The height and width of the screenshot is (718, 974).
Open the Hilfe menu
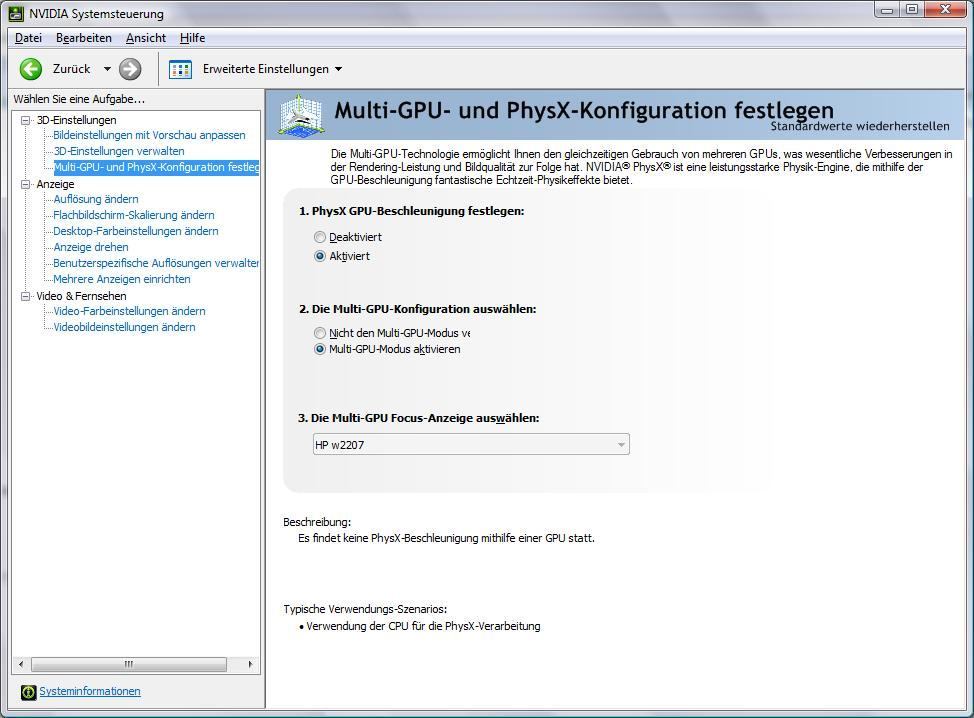pos(193,38)
